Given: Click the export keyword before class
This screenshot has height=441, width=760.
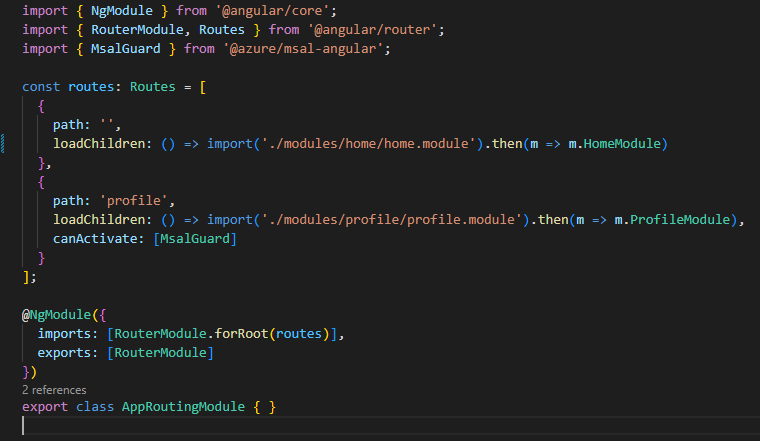Looking at the screenshot, I should point(46,407).
